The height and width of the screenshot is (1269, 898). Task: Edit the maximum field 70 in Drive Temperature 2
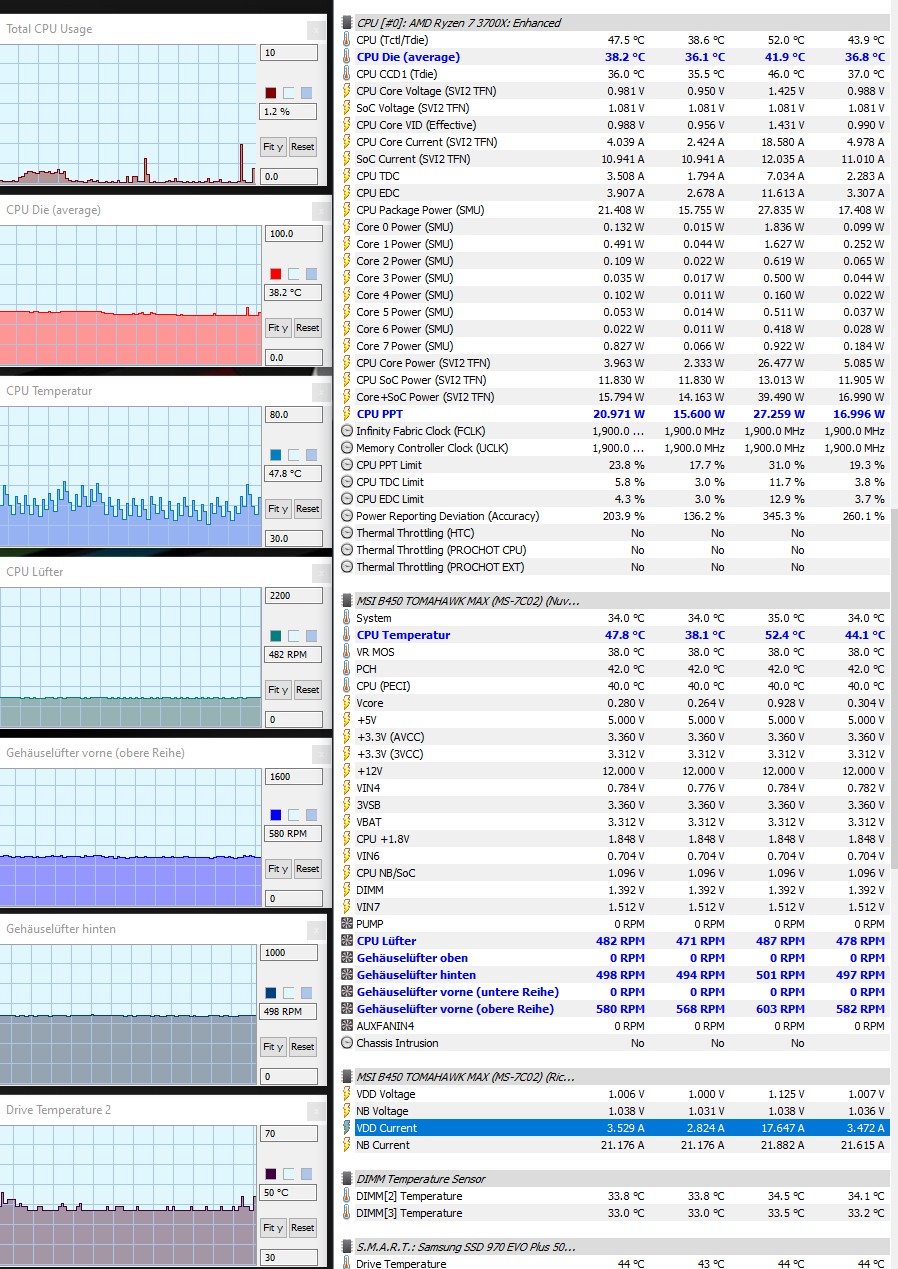[288, 1134]
